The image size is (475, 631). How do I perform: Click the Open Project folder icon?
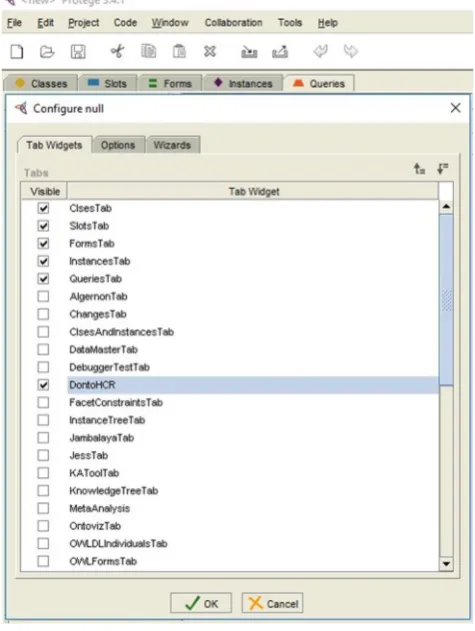pos(47,52)
